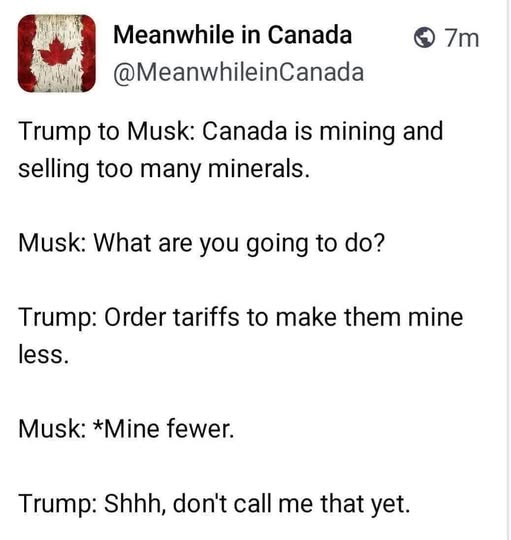This screenshot has width=511, height=540.
Task: Click the line 'Musk: *Mine fewer.'
Action: [x=126, y=429]
